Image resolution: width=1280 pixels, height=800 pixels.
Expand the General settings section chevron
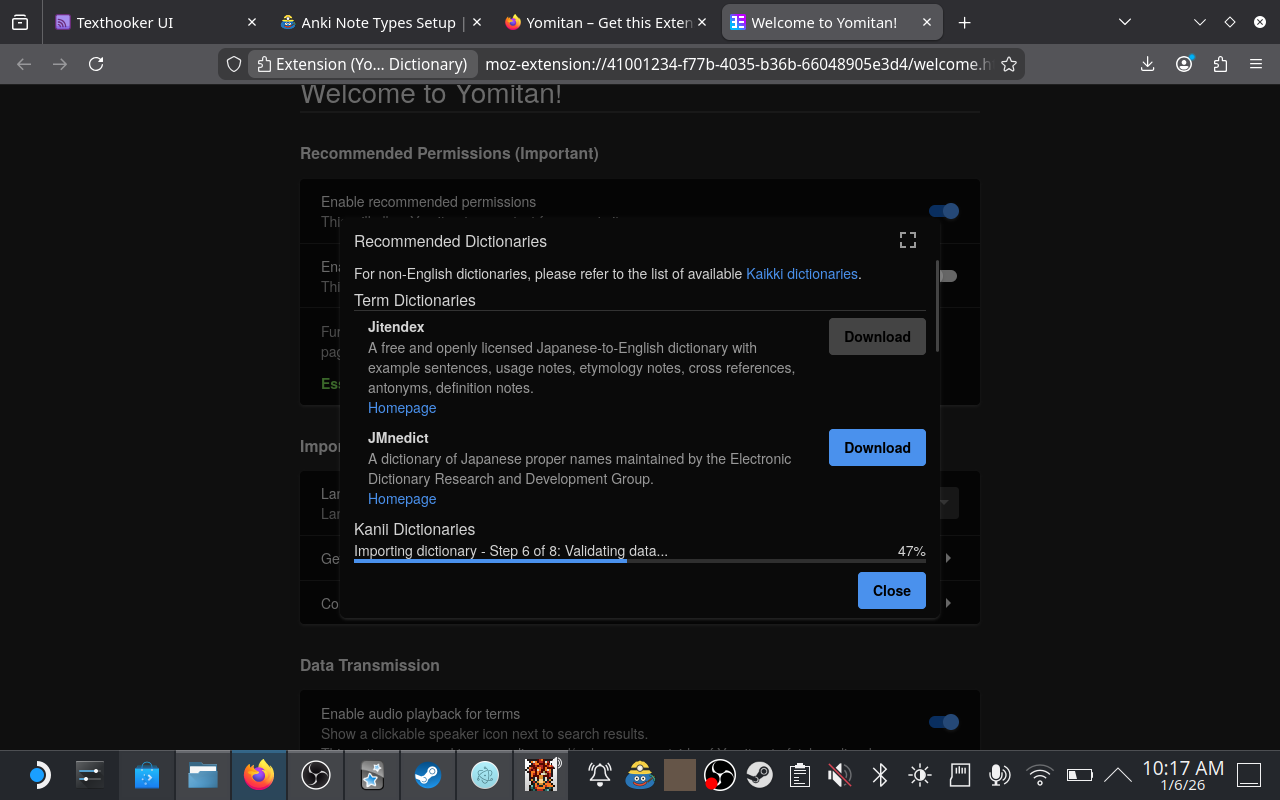click(x=946, y=558)
